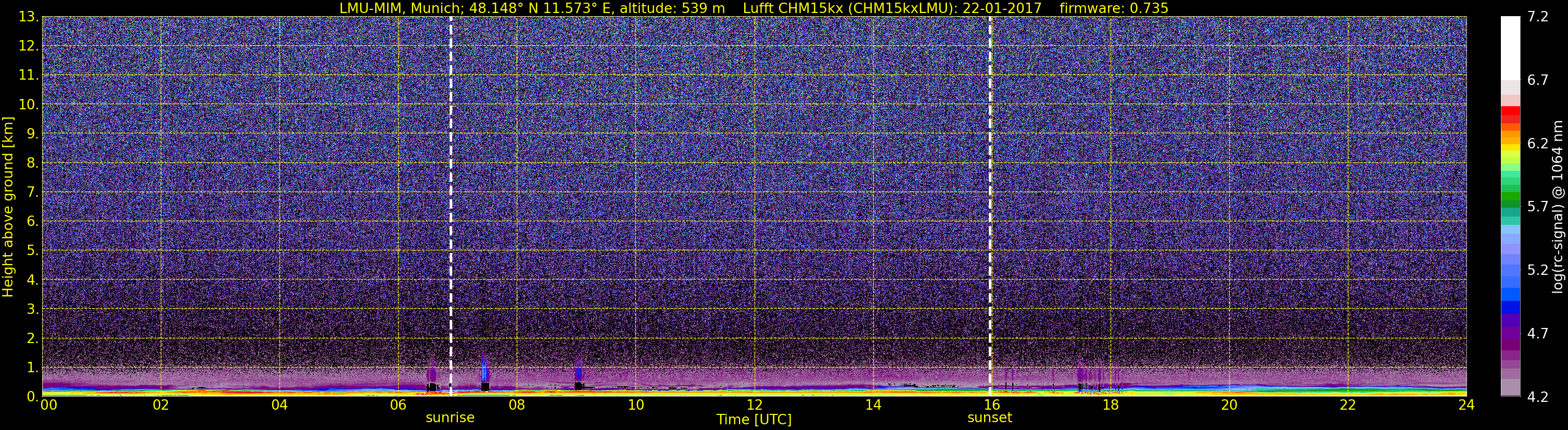Click the '6.' tick on the height axis
The width and height of the screenshot is (1568, 430).
point(33,222)
